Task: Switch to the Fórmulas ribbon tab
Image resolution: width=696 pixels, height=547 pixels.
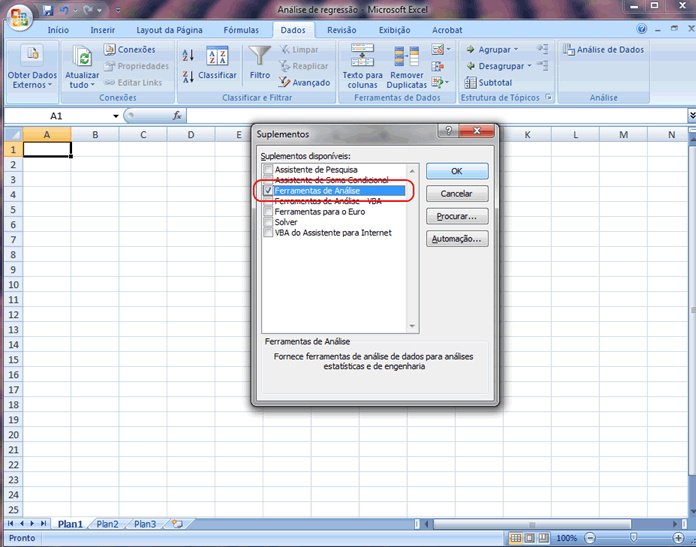Action: (x=240, y=30)
